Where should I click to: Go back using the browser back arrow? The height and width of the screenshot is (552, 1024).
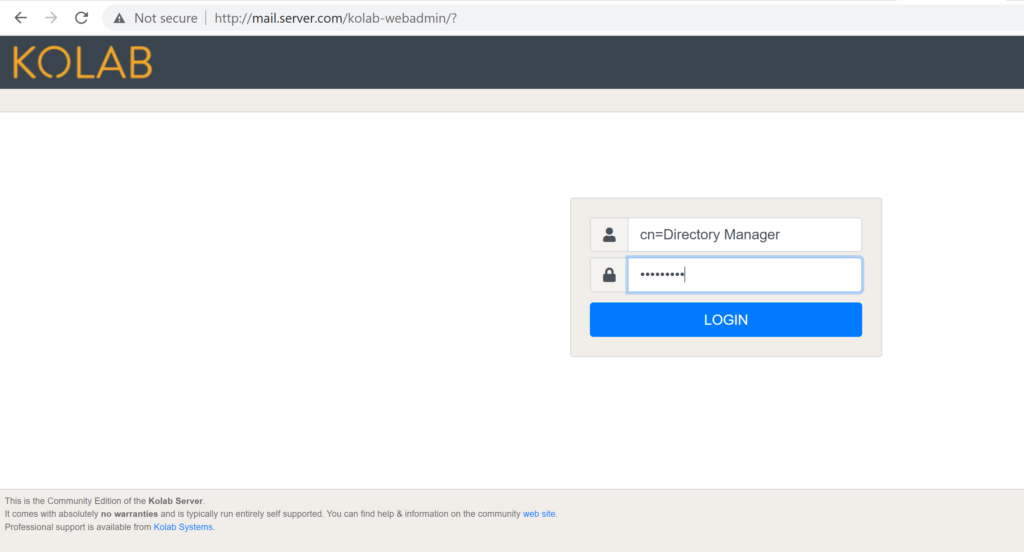point(21,18)
